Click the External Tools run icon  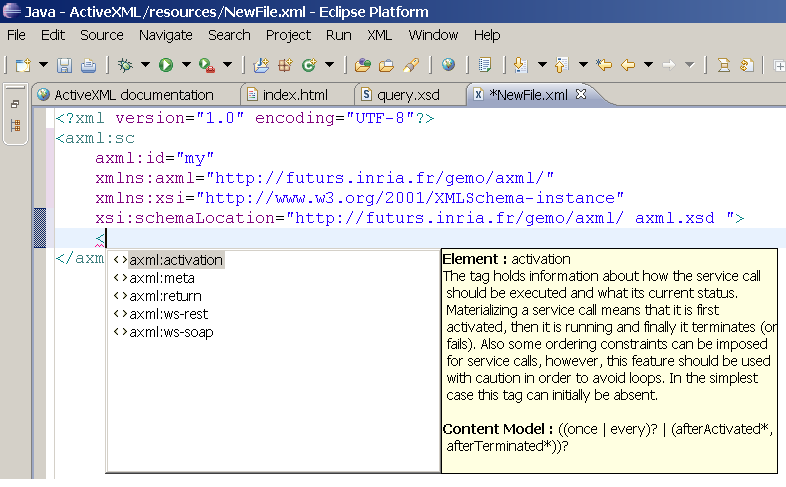207,65
